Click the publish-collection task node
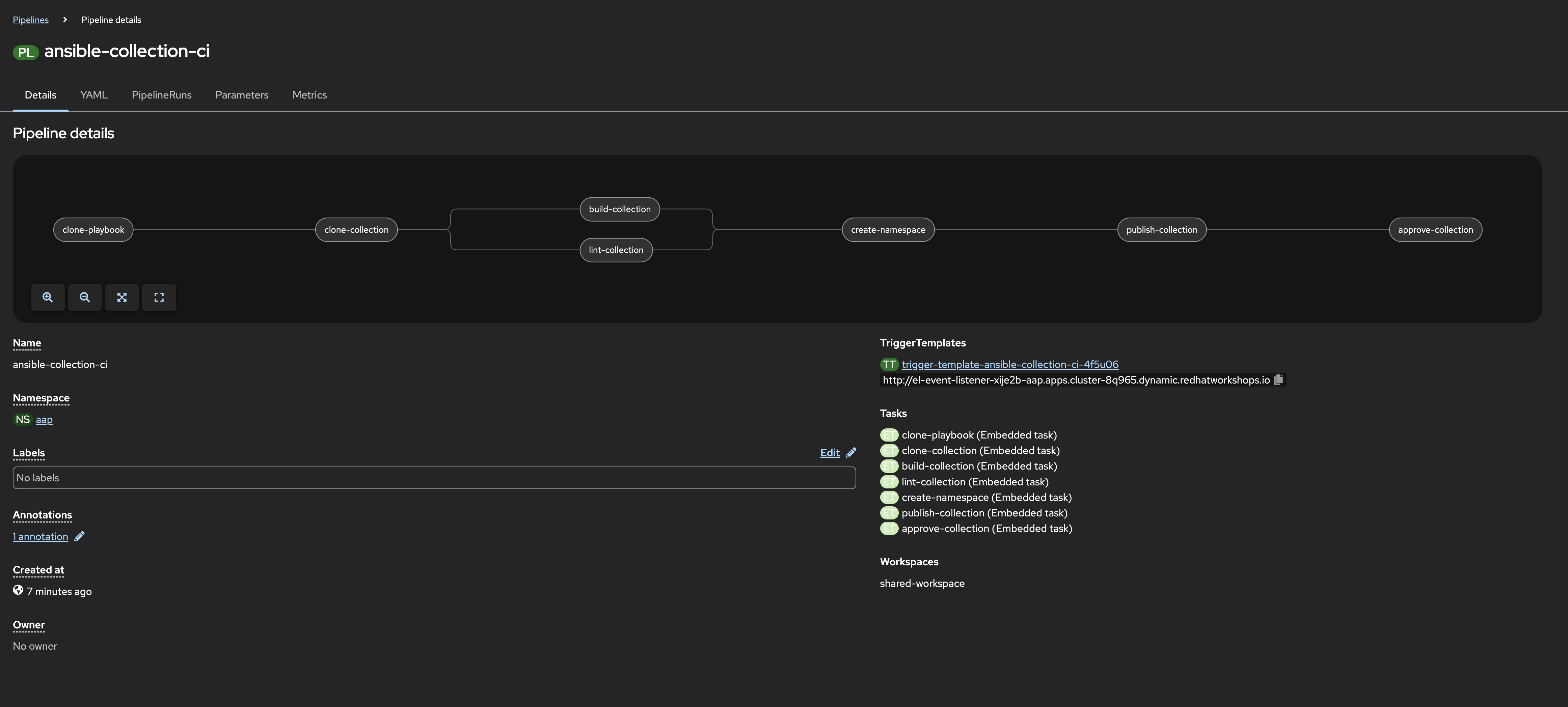This screenshot has width=1568, height=707. [1161, 230]
